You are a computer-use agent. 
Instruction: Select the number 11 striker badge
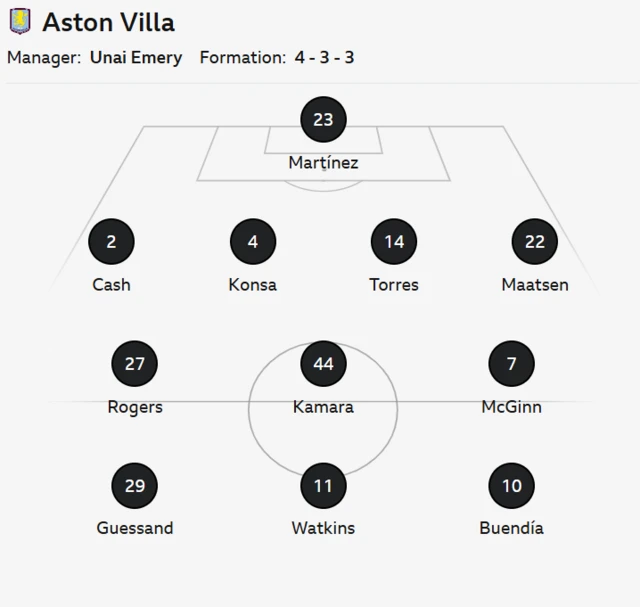323,486
